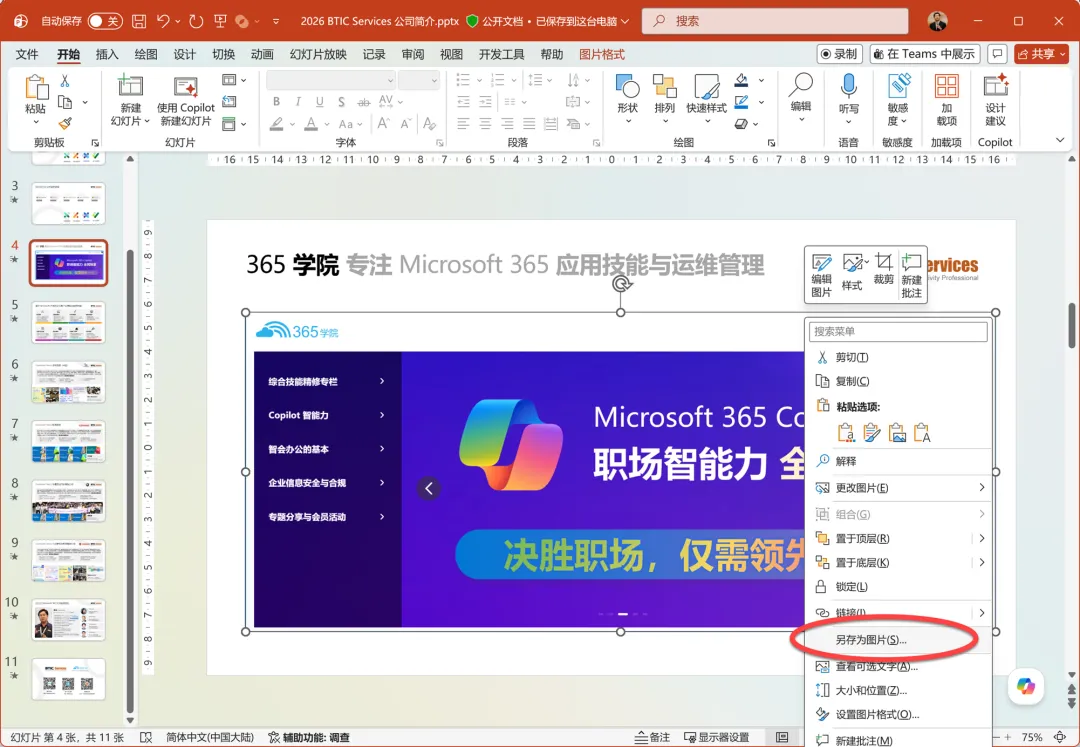Open the File (文件) tab
1080x747 pixels.
point(27,54)
